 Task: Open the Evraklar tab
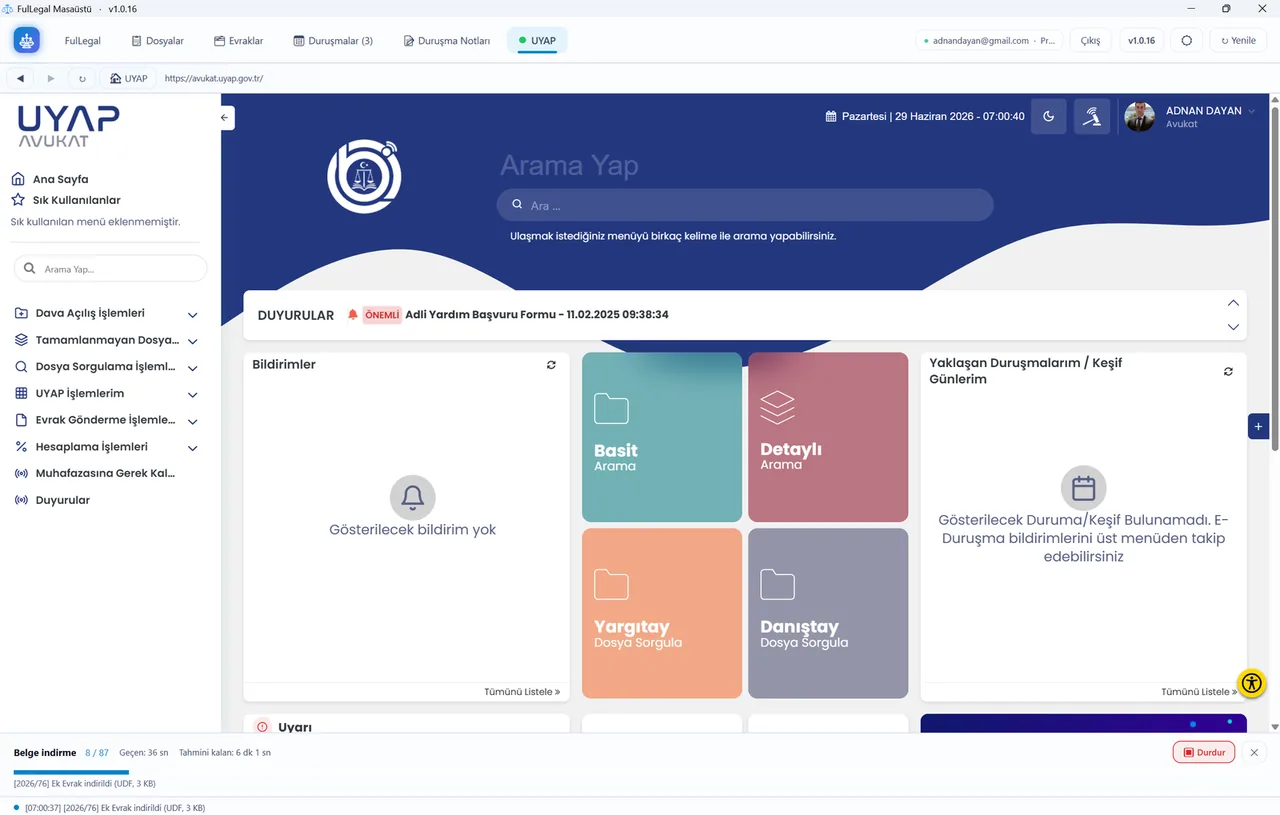(239, 41)
